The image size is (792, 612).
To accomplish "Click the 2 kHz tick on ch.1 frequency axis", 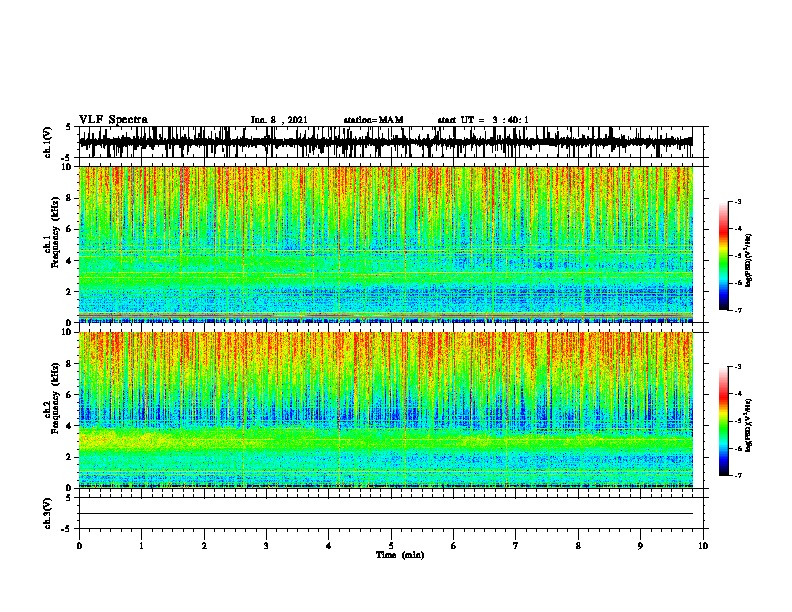I will point(70,291).
